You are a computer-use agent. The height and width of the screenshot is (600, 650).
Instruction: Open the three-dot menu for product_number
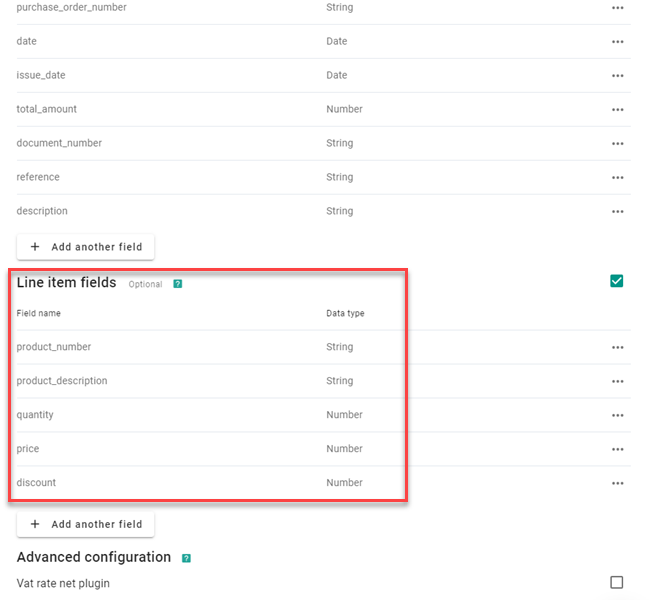point(617,348)
